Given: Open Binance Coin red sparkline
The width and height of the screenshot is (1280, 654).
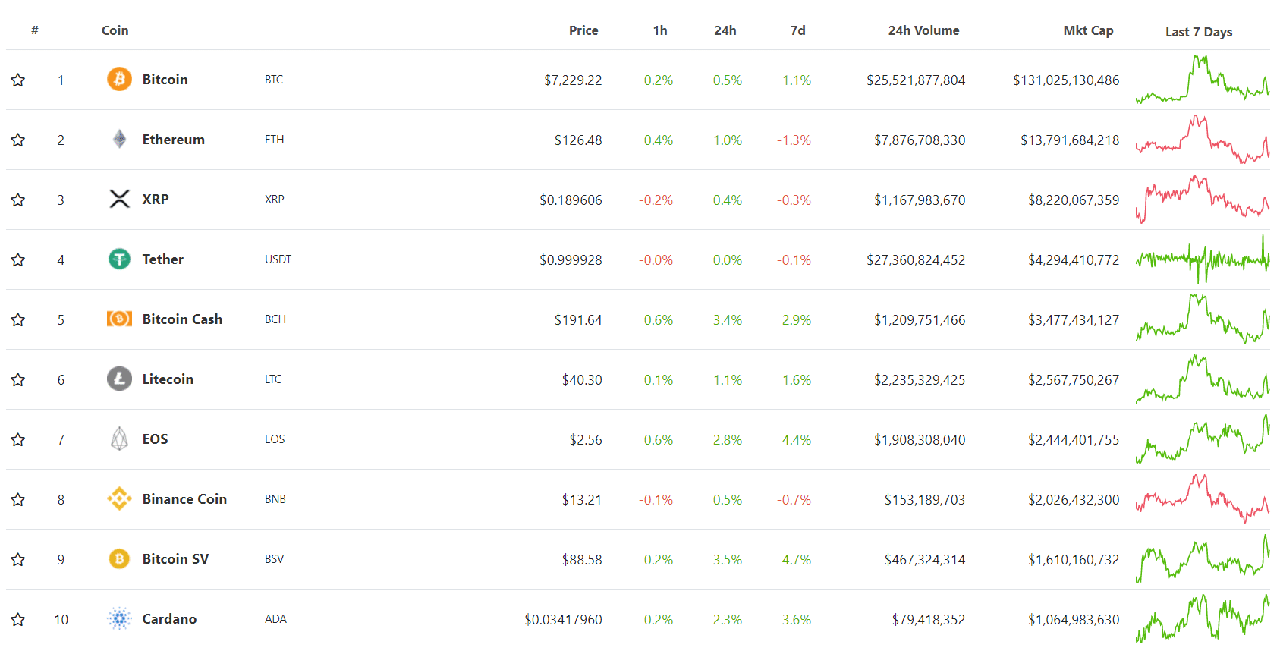Looking at the screenshot, I should pyautogui.click(x=1202, y=500).
